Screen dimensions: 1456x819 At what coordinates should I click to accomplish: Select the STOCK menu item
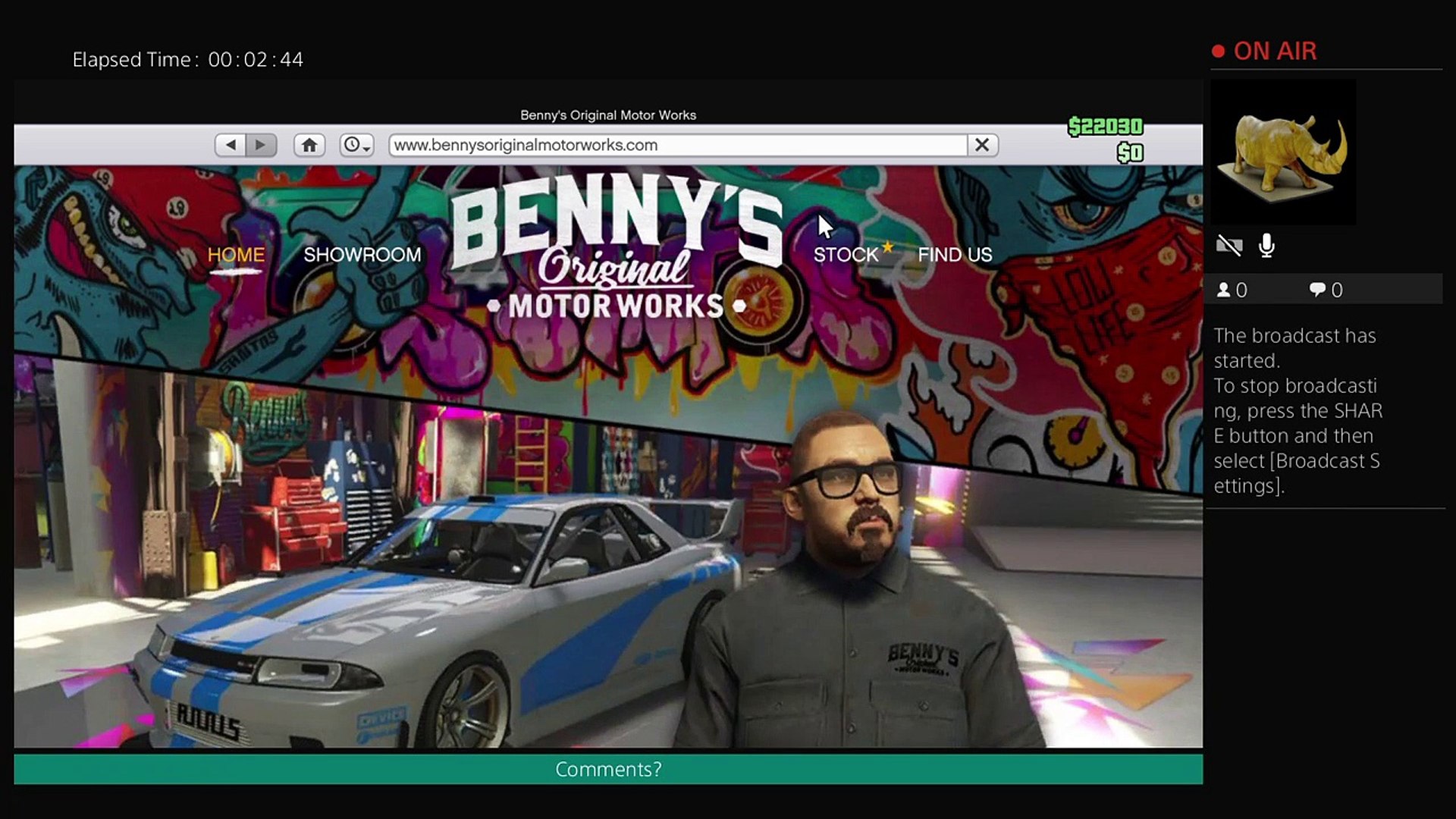(847, 255)
